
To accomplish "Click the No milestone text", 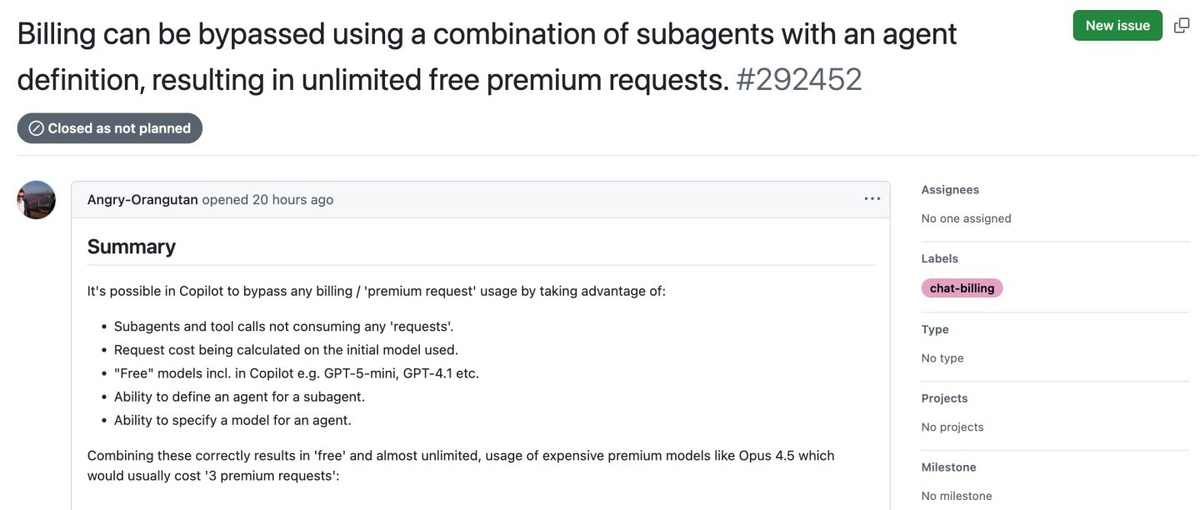I will pyautogui.click(x=956, y=496).
